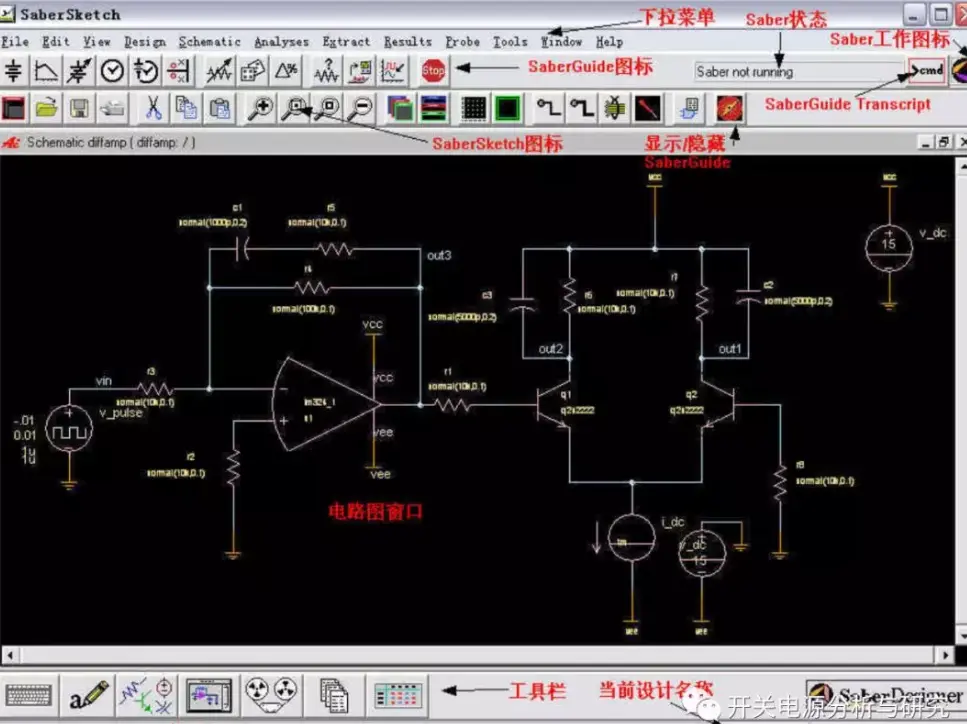Viewport: 967px width, 724px height.
Task: Select the zoom-to-area magnifier icon
Action: pyautogui.click(x=295, y=109)
